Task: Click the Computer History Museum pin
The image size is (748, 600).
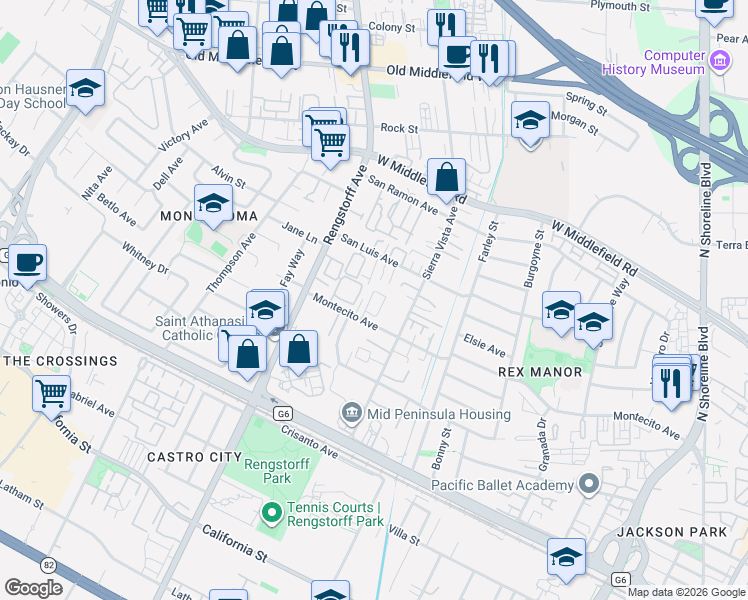Action: [720, 62]
